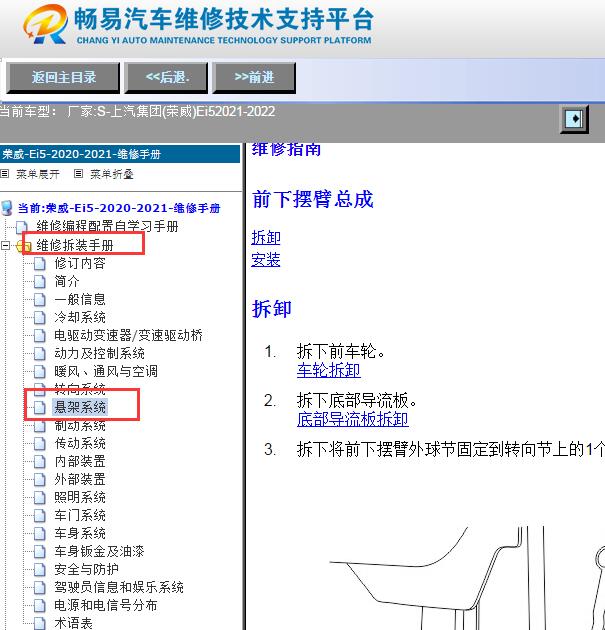Viewport: 605px width, 630px height.
Task: Click the 荣威-Ei5-2020-2021-维修手册 panel header
Action: coord(120,154)
